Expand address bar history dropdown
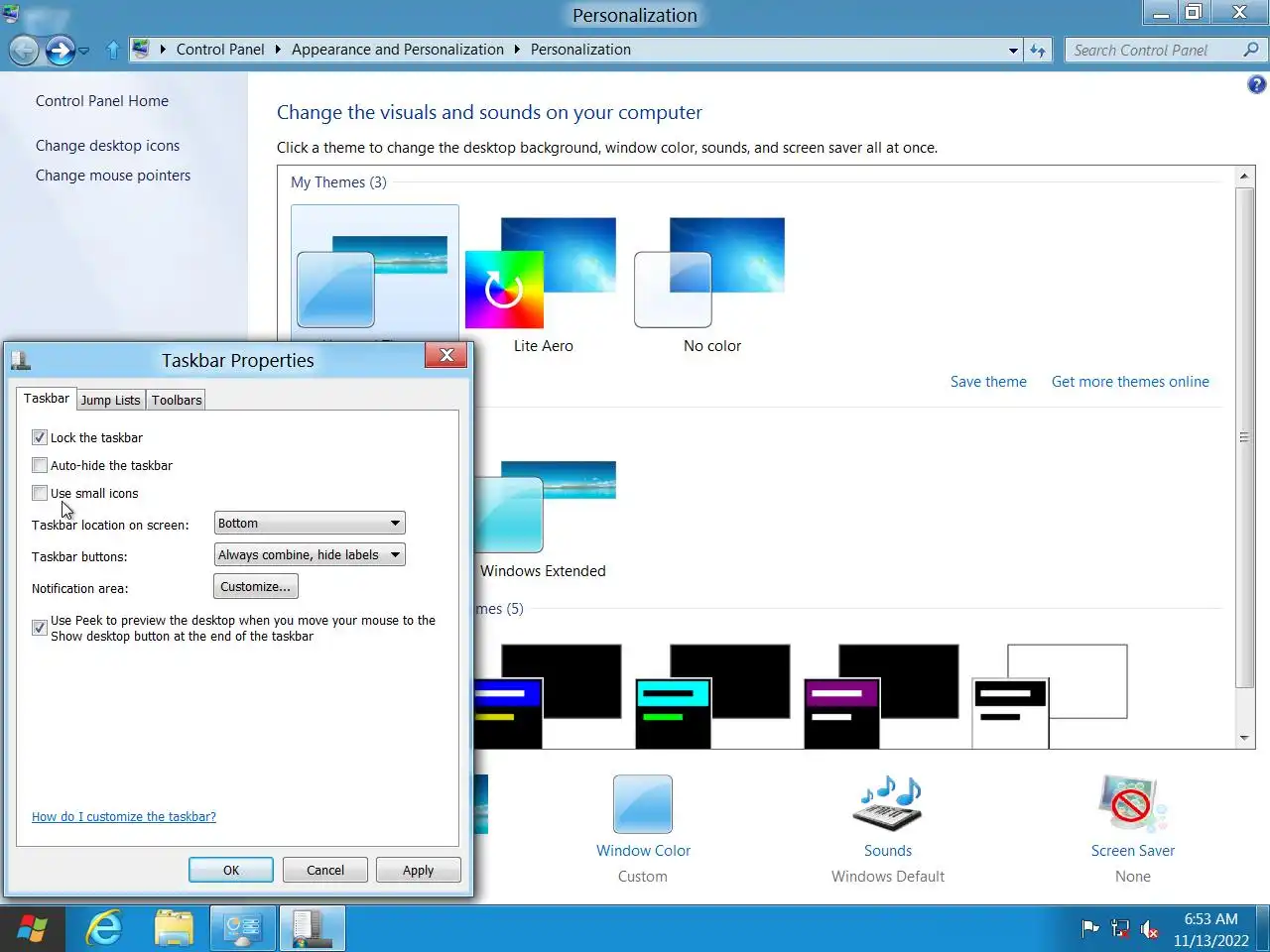 pyautogui.click(x=1013, y=50)
